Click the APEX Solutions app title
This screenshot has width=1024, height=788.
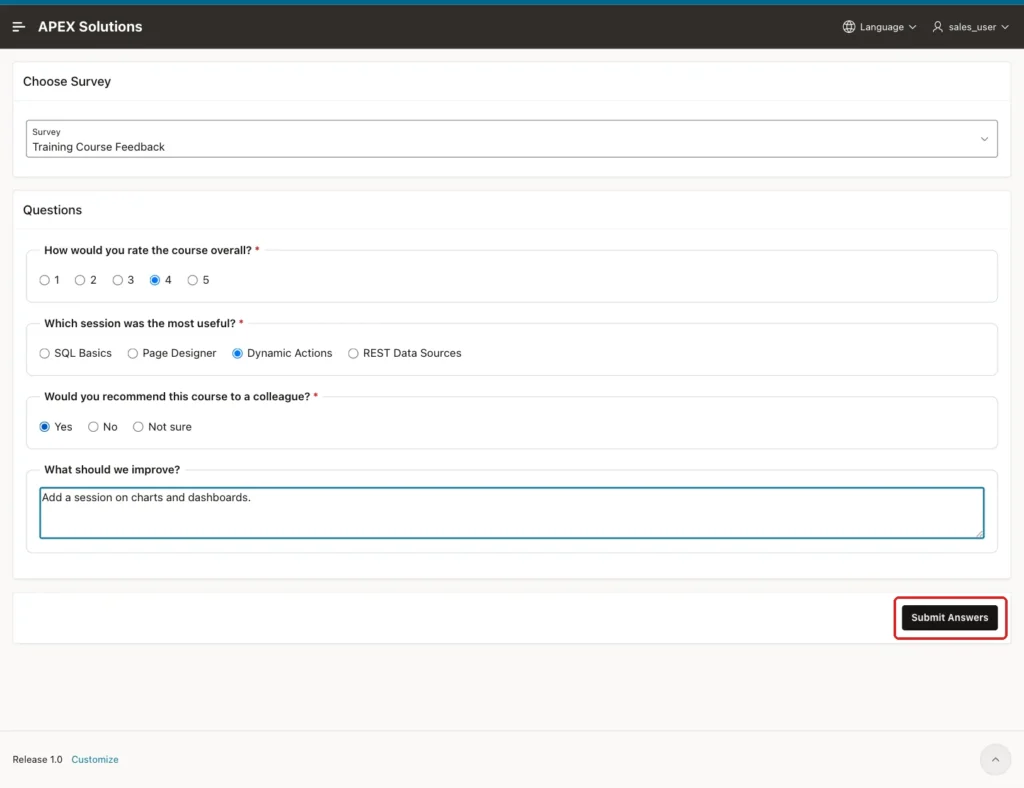pyautogui.click(x=90, y=27)
